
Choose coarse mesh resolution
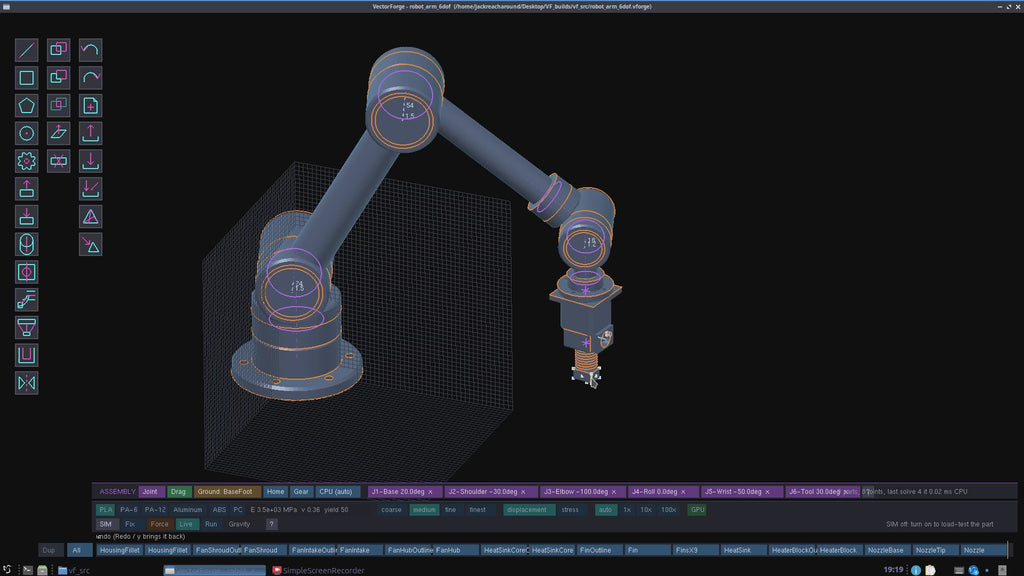tap(391, 509)
